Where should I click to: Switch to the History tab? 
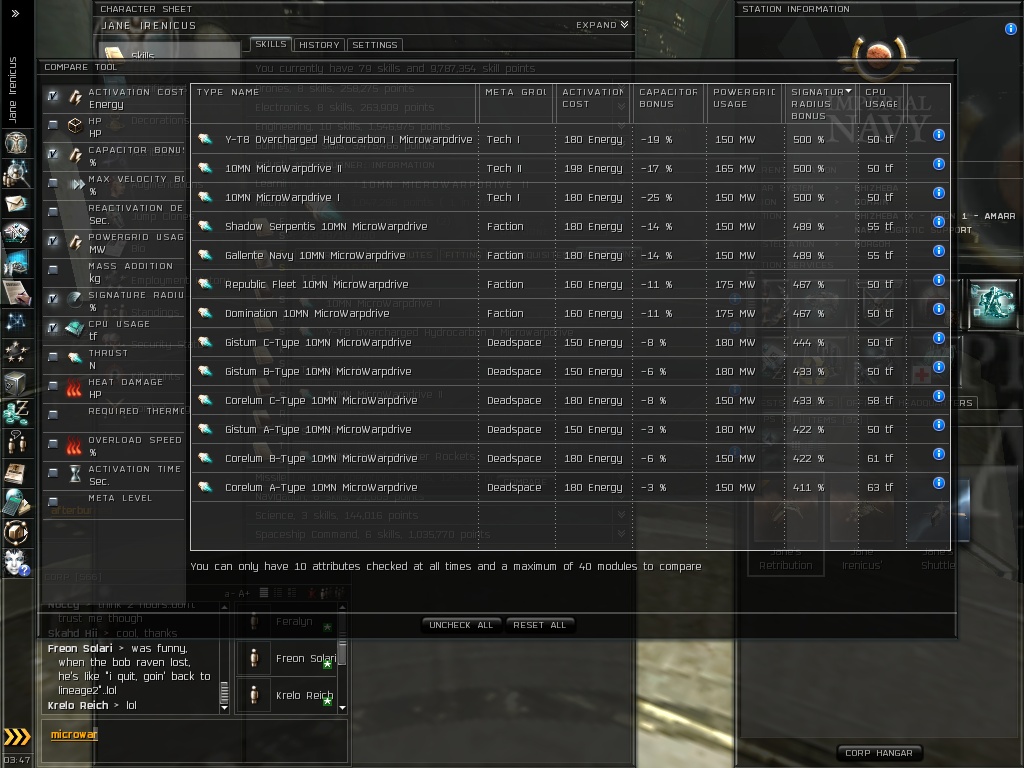(x=319, y=45)
